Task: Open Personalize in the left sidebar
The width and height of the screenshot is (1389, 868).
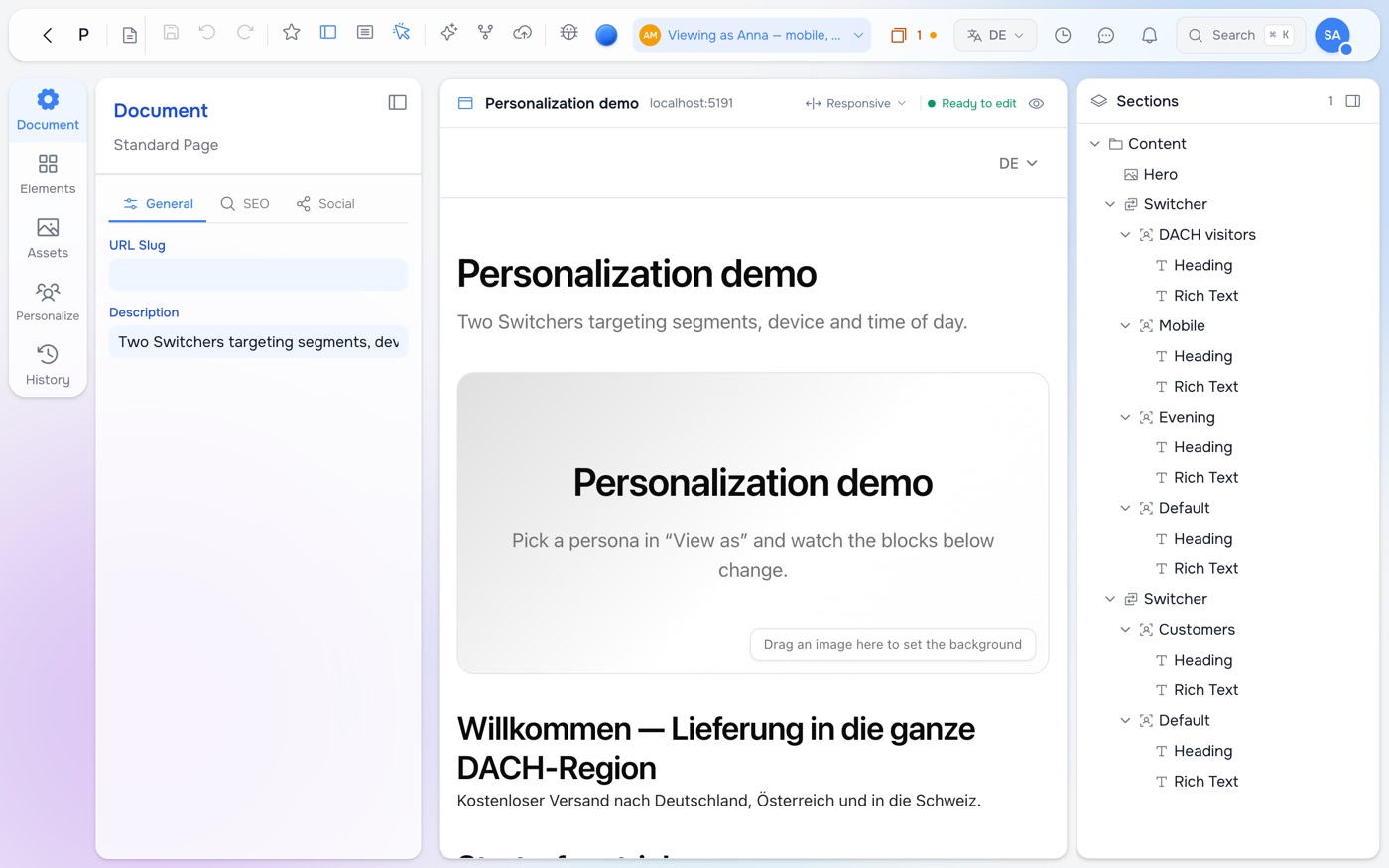Action: 48,302
